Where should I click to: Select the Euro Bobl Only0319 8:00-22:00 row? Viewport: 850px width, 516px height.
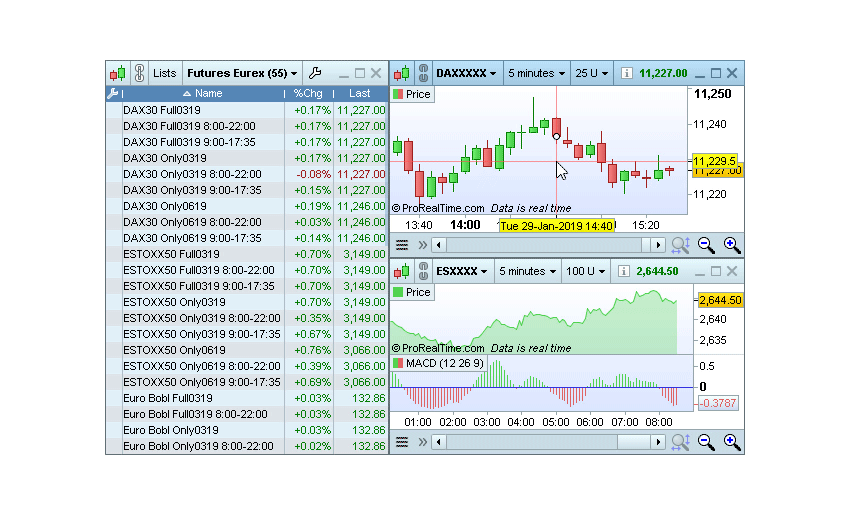point(247,446)
